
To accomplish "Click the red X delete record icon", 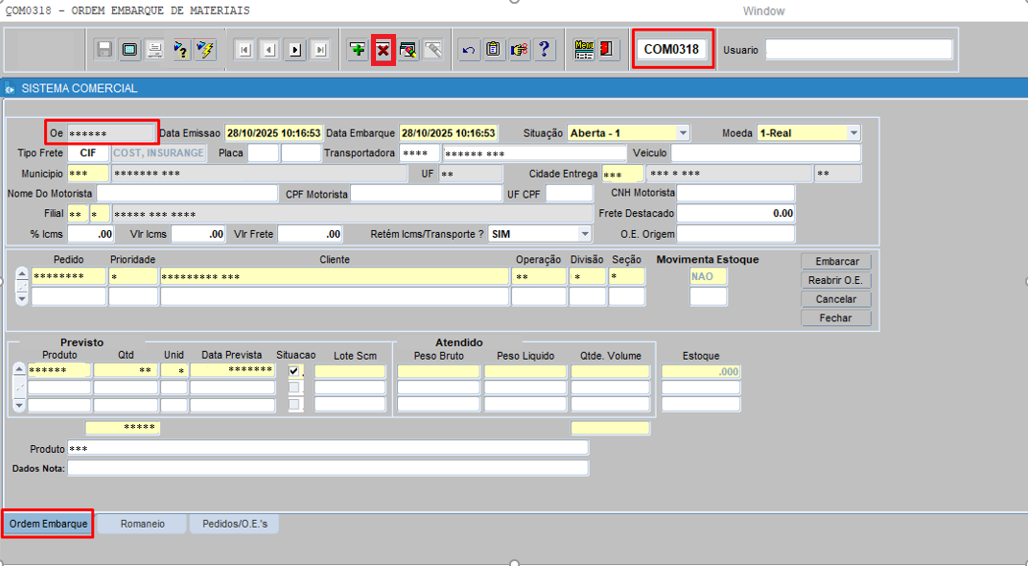I will pyautogui.click(x=382, y=50).
